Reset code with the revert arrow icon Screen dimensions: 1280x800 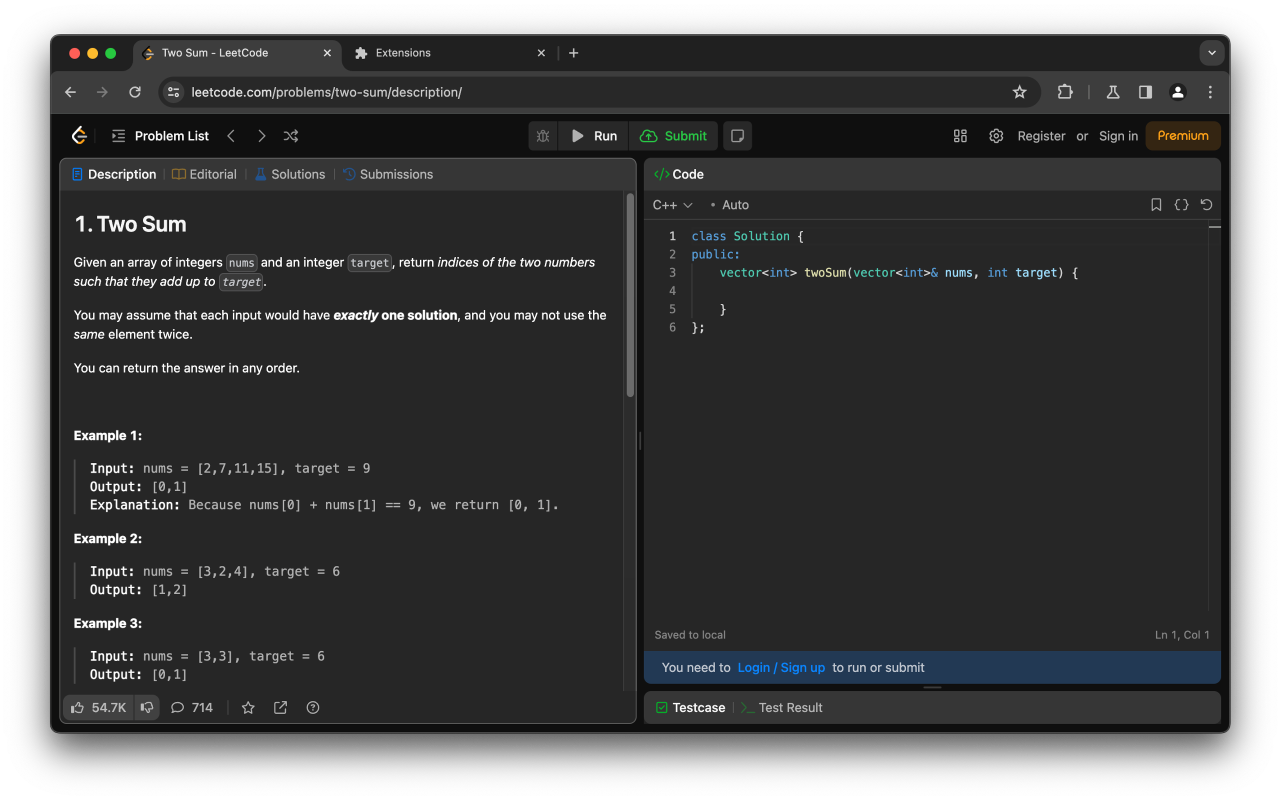[1206, 205]
